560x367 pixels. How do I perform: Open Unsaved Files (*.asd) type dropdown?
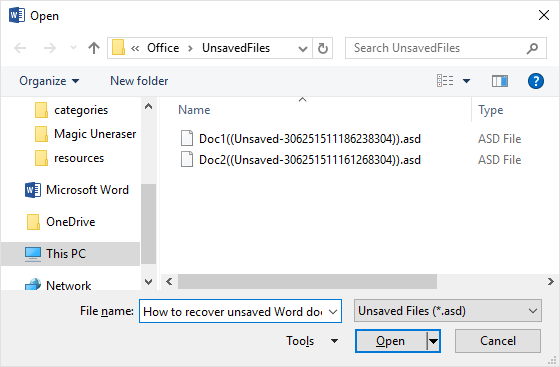pyautogui.click(x=448, y=311)
